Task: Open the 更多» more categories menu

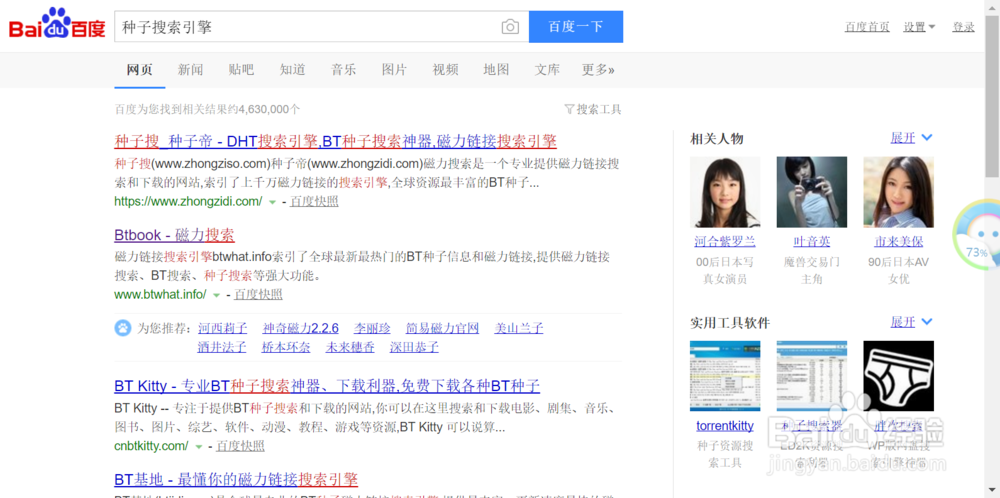Action: point(598,70)
